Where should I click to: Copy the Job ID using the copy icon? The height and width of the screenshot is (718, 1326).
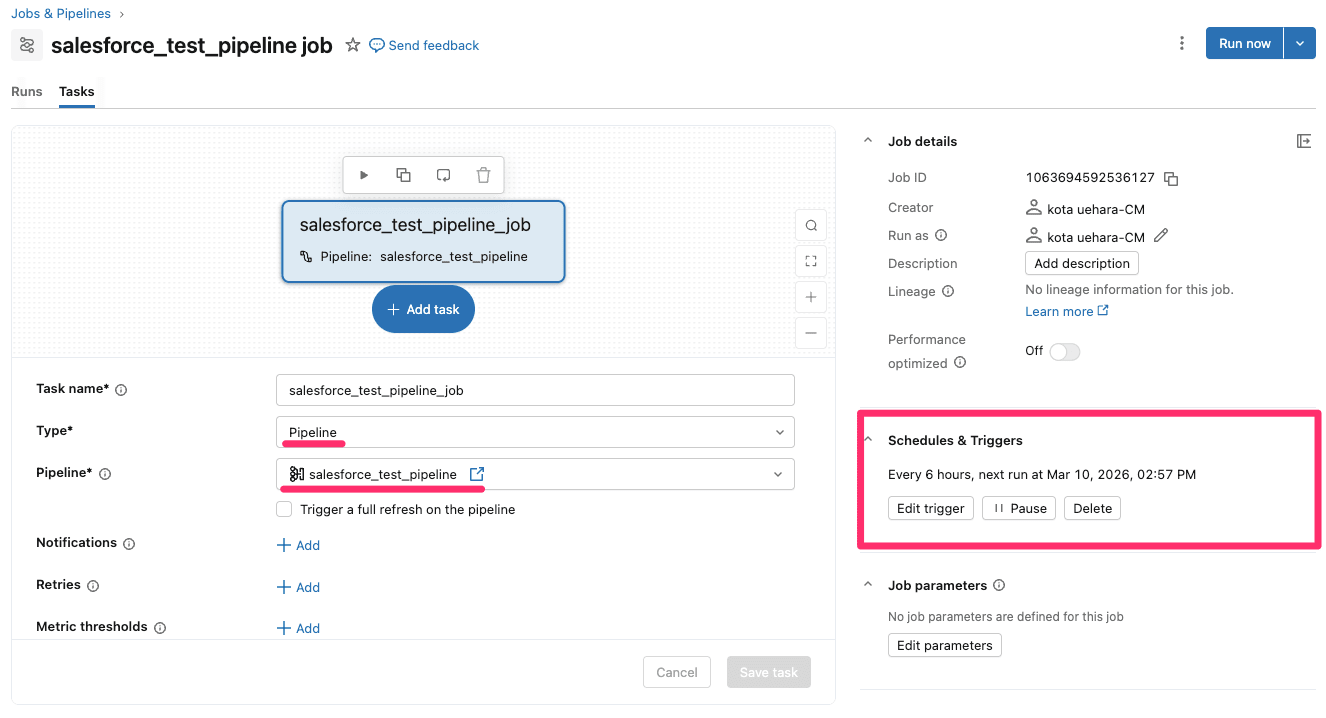(x=1170, y=178)
